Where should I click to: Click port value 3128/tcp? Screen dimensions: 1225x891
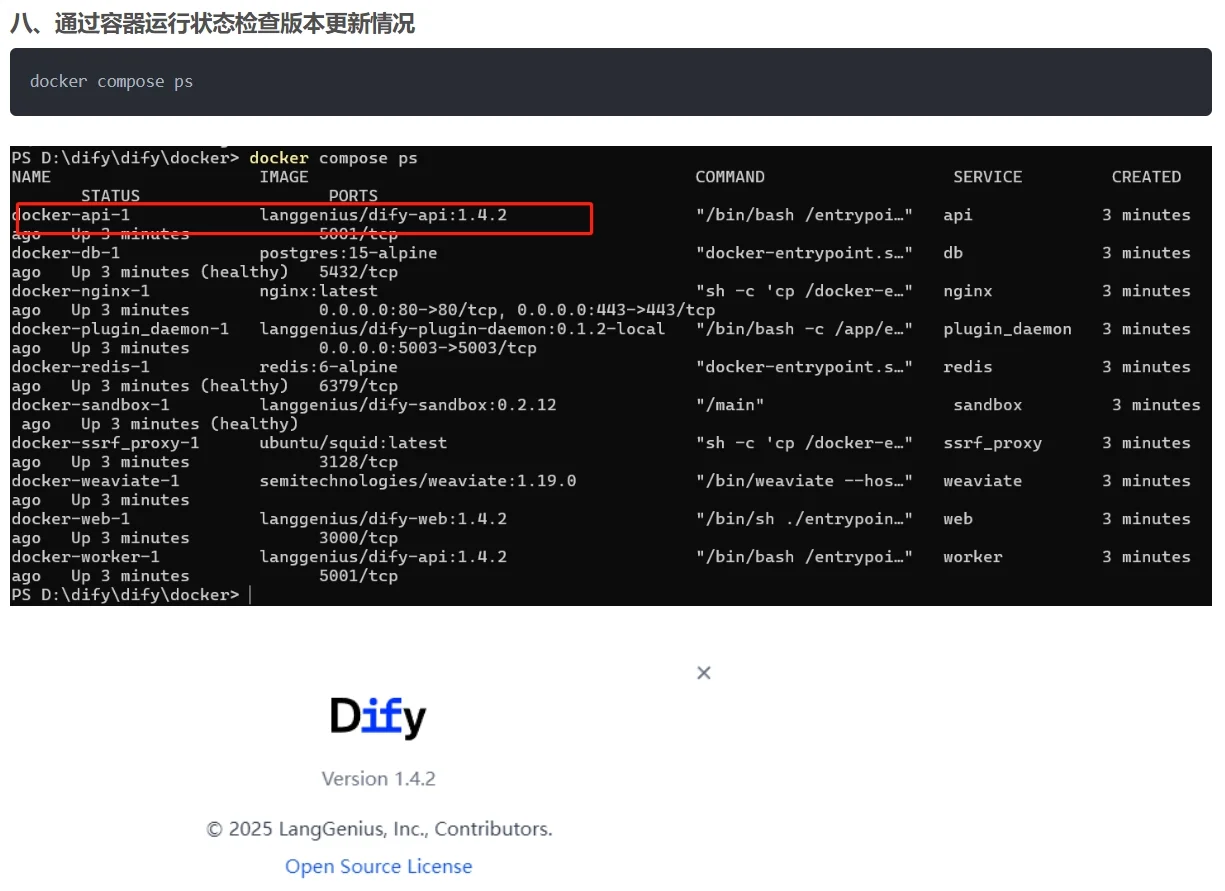(x=358, y=462)
